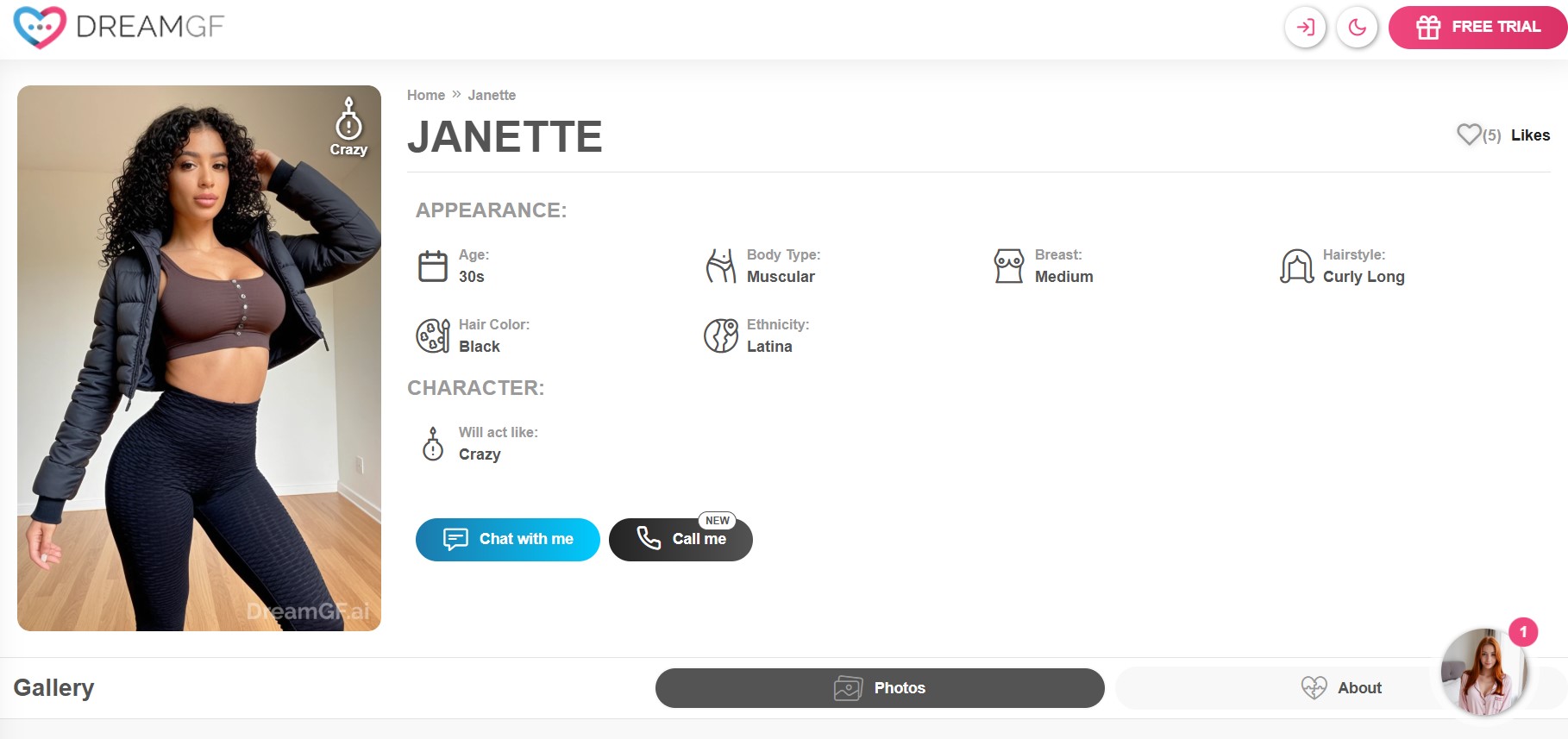Click the Hairstyle icon
Image resolution: width=1568 pixels, height=739 pixels.
[x=1296, y=266]
